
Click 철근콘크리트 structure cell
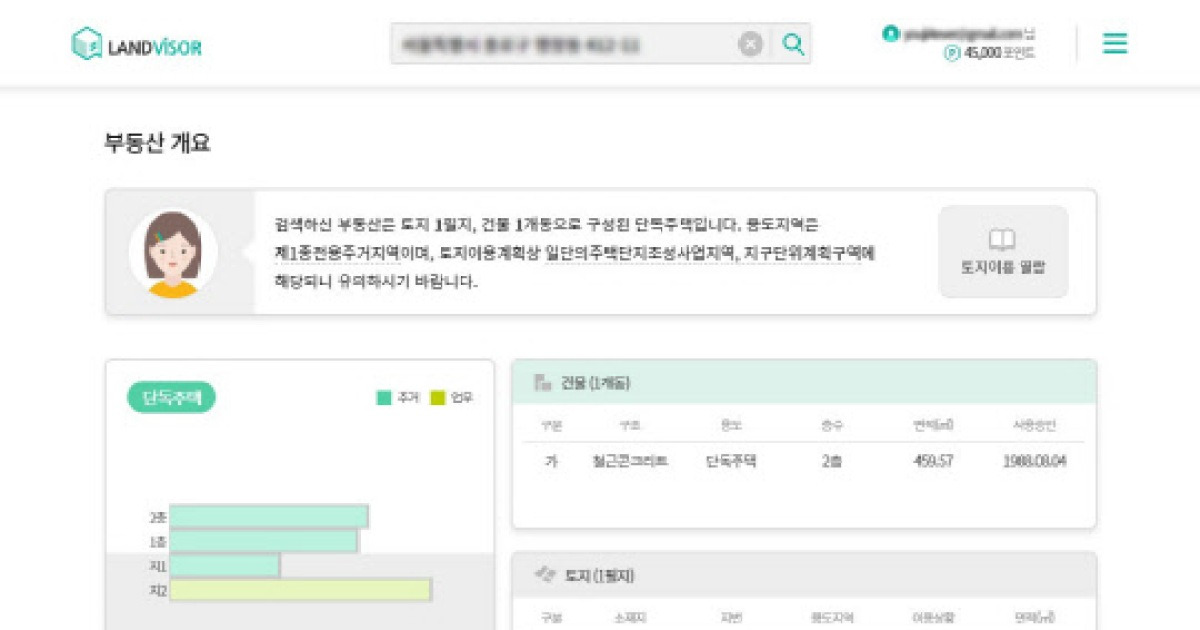click(x=630, y=461)
